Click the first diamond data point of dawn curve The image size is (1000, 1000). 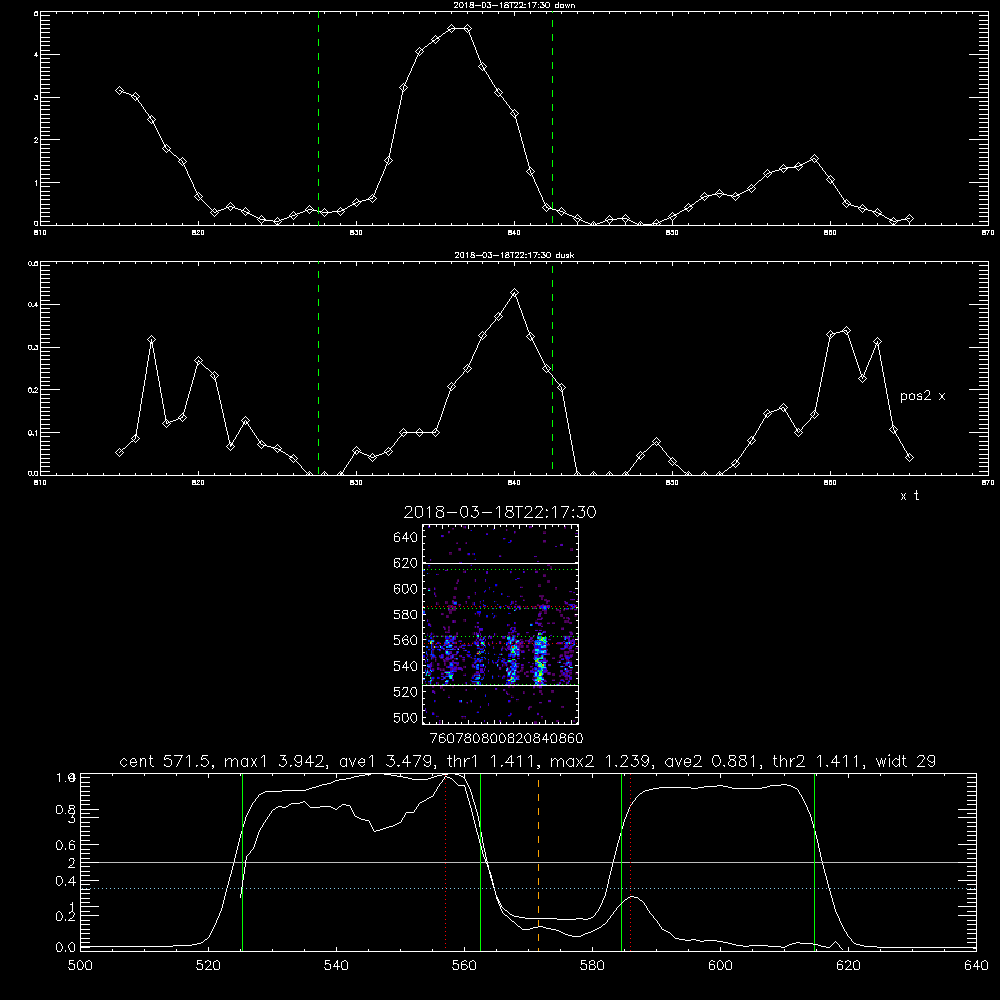coord(119,91)
